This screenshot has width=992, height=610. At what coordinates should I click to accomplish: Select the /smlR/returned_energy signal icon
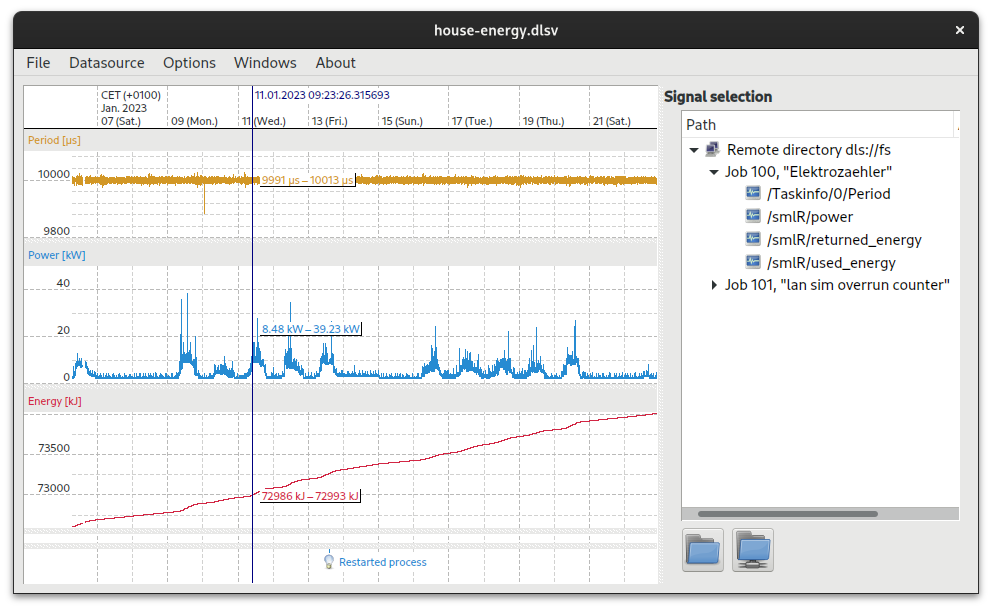(752, 239)
